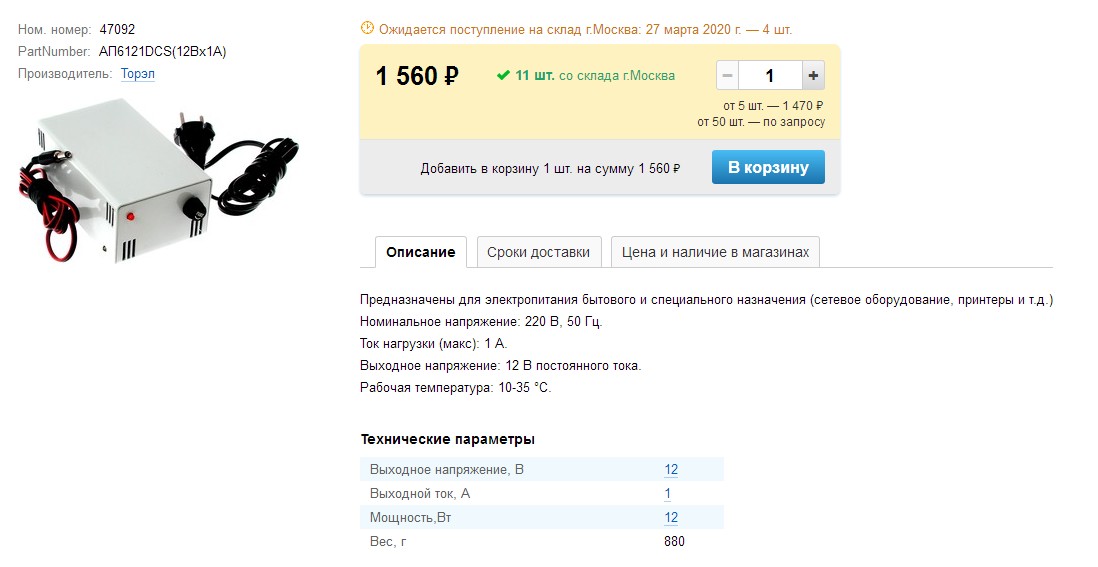
Task: Open Цена и наличие в магазинах tab
Action: (715, 252)
